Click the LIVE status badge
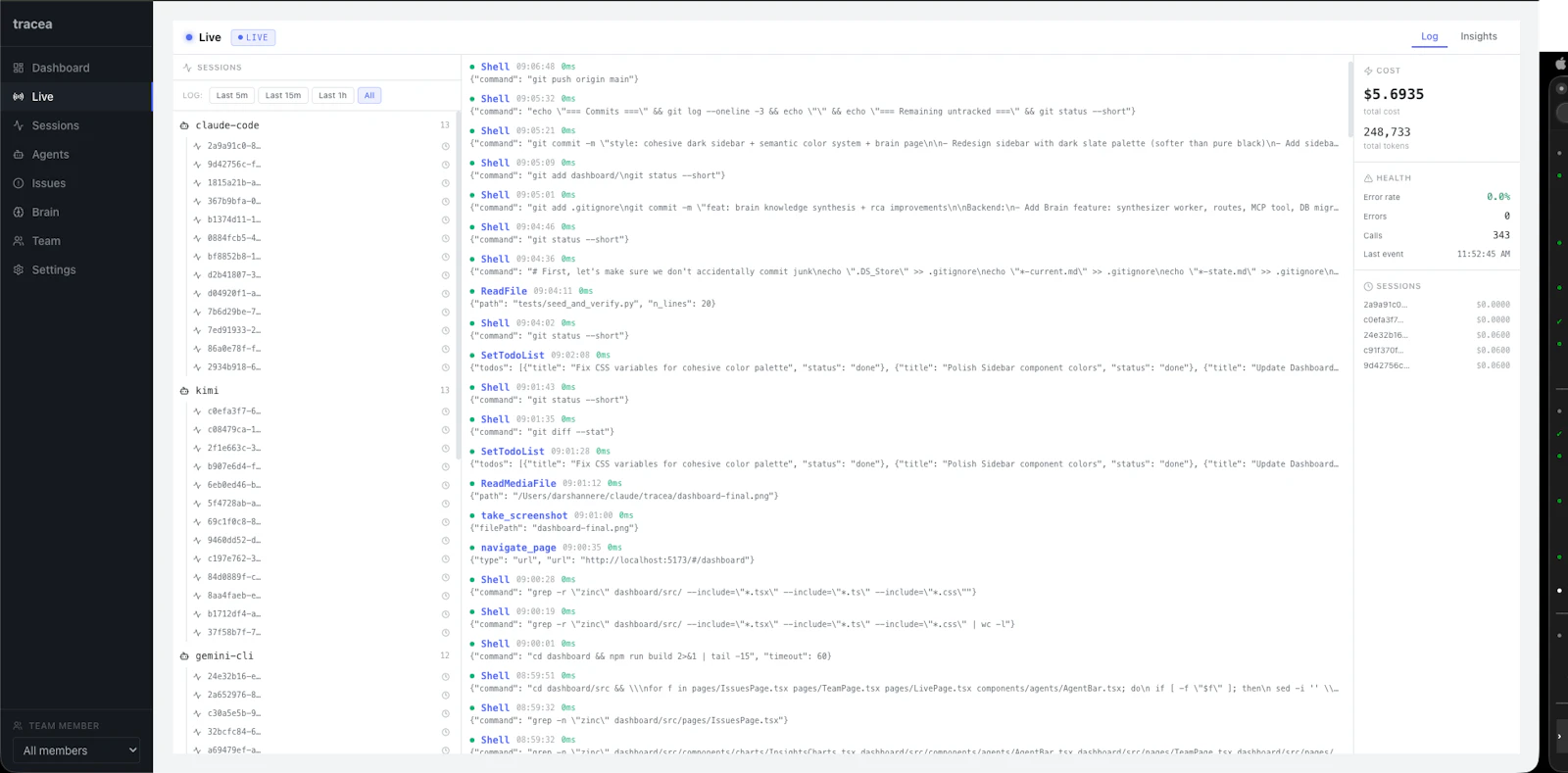Viewport: 1568px width, 773px height. 253,37
